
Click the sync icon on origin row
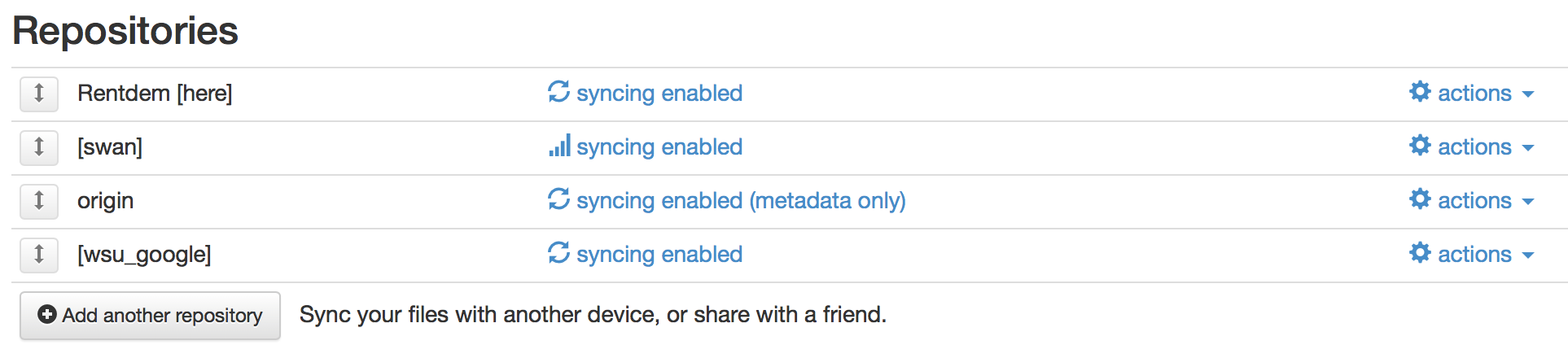pyautogui.click(x=558, y=199)
